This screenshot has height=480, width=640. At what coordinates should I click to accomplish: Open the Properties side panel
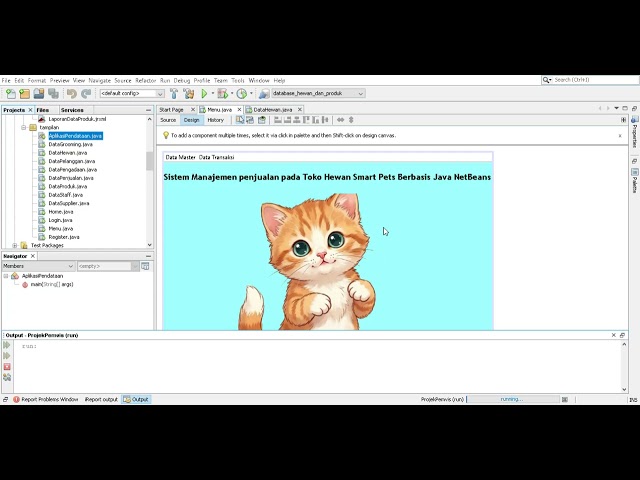coord(635,132)
